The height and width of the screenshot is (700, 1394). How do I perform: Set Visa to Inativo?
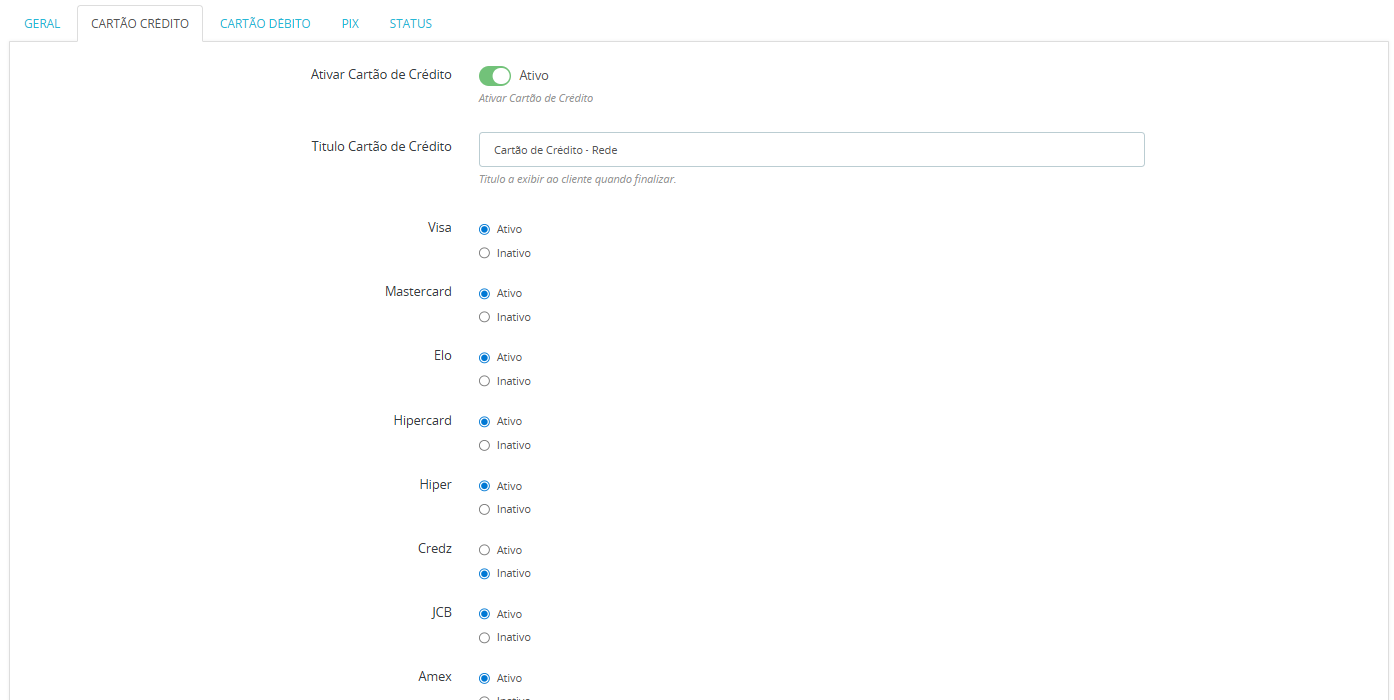485,253
